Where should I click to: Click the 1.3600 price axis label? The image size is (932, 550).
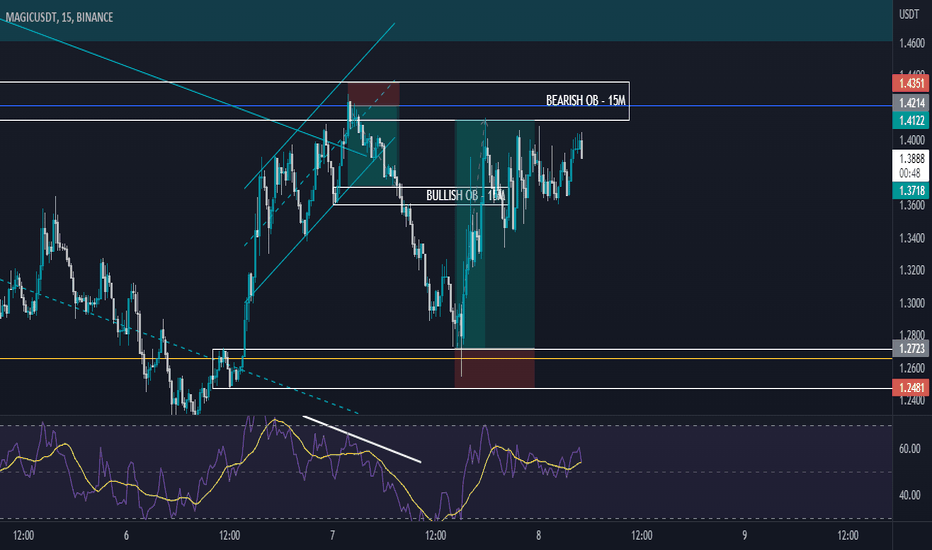[912, 205]
